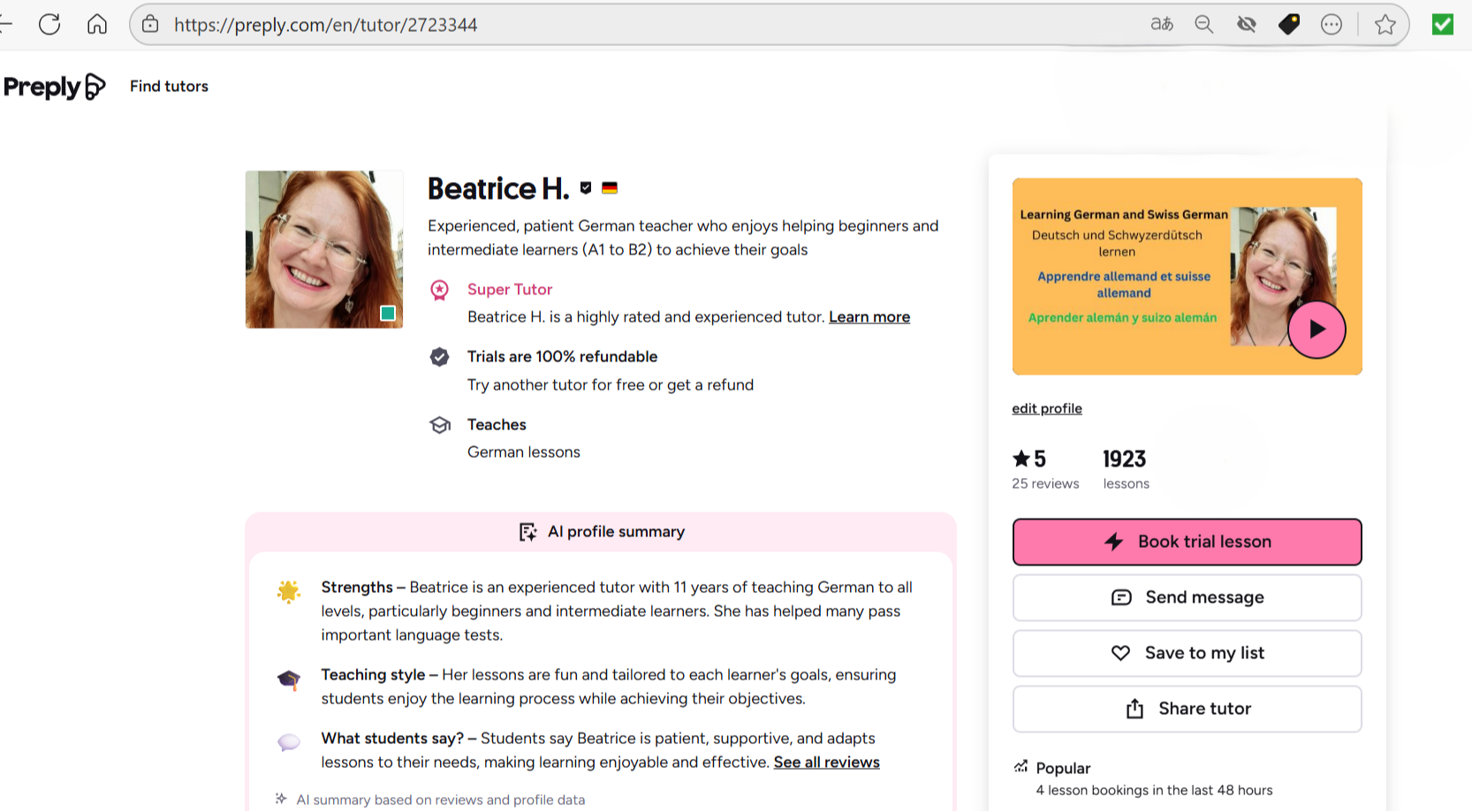Add this page to favorites with star
The width and height of the screenshot is (1472, 812).
pyautogui.click(x=1385, y=25)
